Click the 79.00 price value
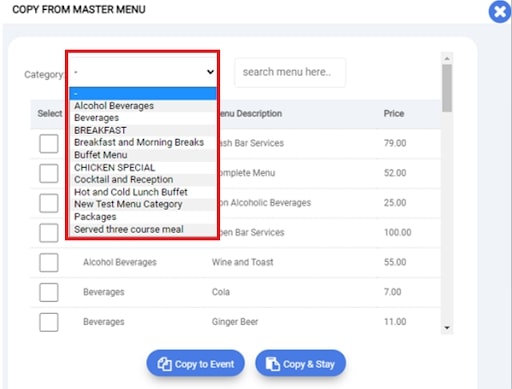The image size is (512, 389). (395, 143)
